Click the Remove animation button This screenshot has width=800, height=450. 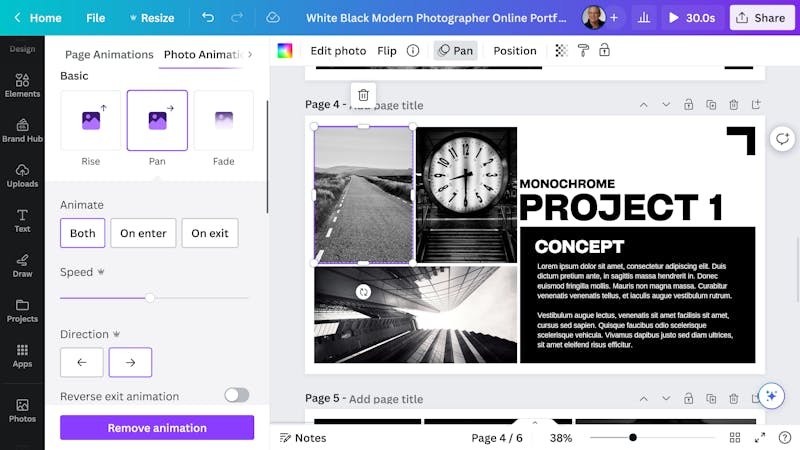tap(157, 428)
